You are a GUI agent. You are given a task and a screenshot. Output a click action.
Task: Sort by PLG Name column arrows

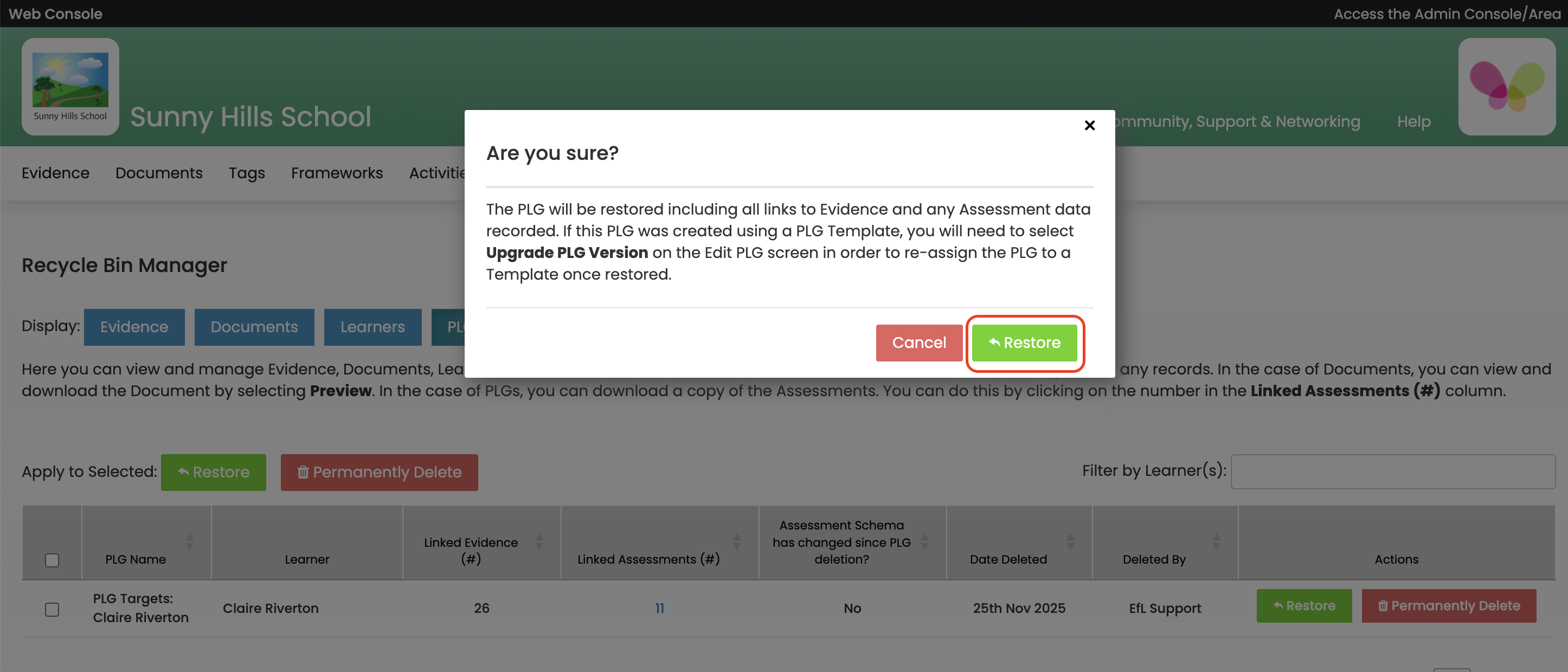click(x=189, y=541)
